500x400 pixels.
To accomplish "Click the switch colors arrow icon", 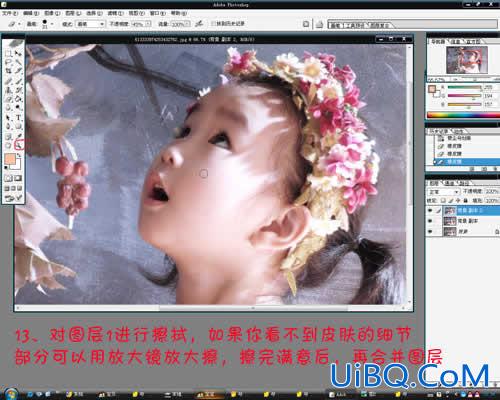I will [19, 155].
